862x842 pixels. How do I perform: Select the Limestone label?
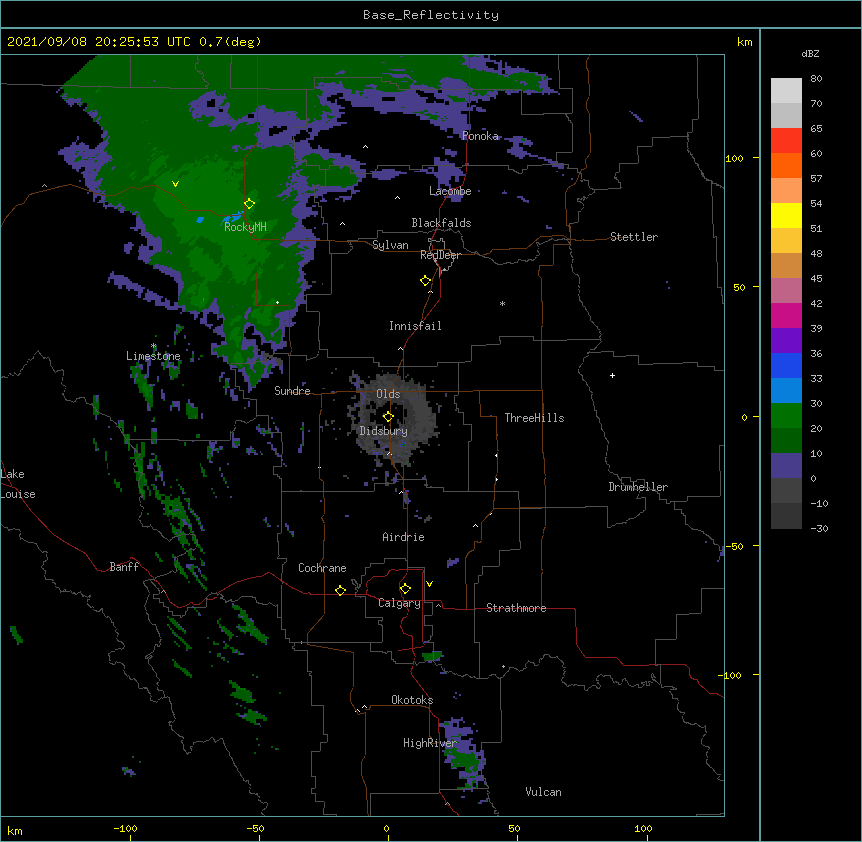pyautogui.click(x=153, y=356)
